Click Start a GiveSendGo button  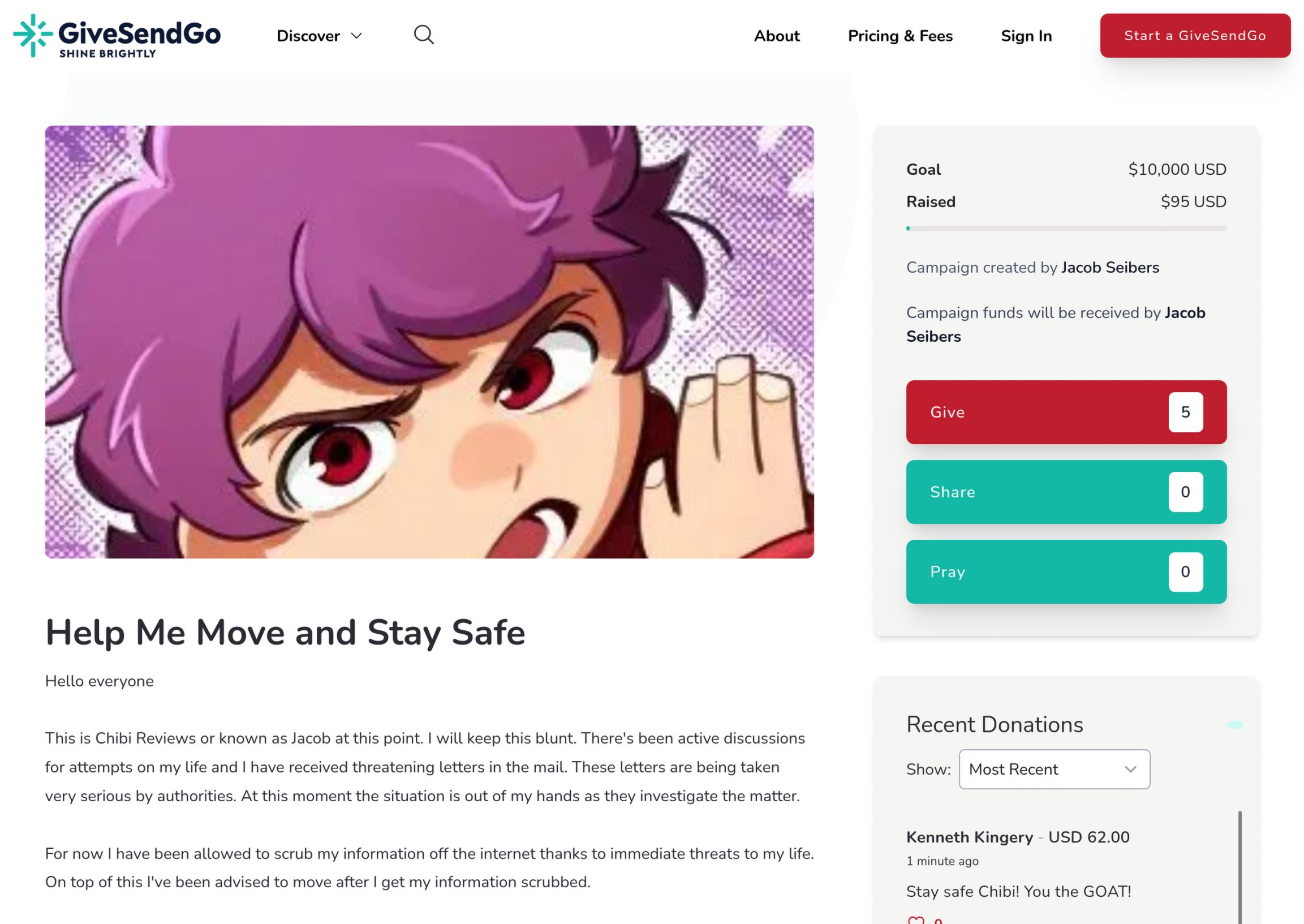[x=1195, y=35]
